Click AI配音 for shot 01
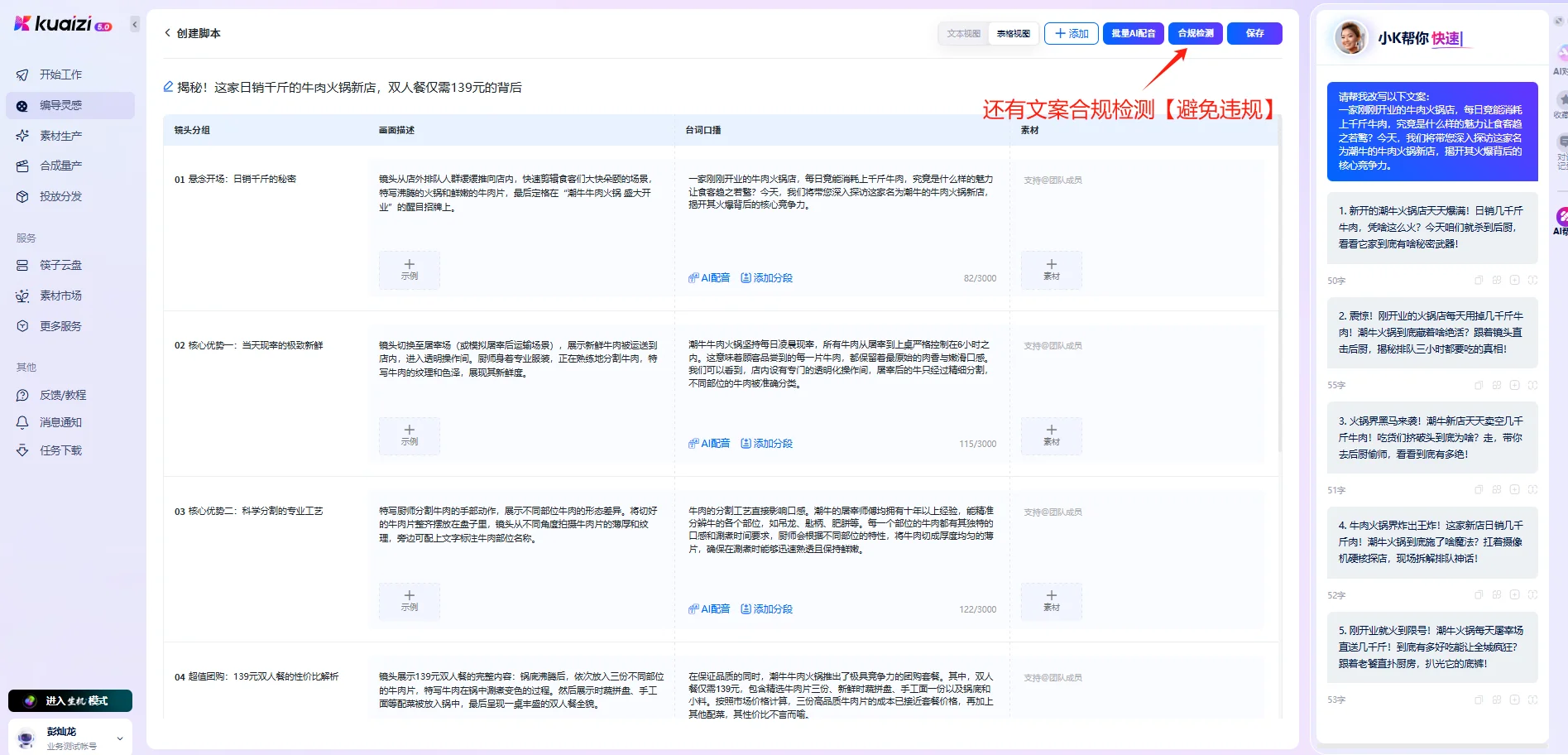 click(x=709, y=278)
